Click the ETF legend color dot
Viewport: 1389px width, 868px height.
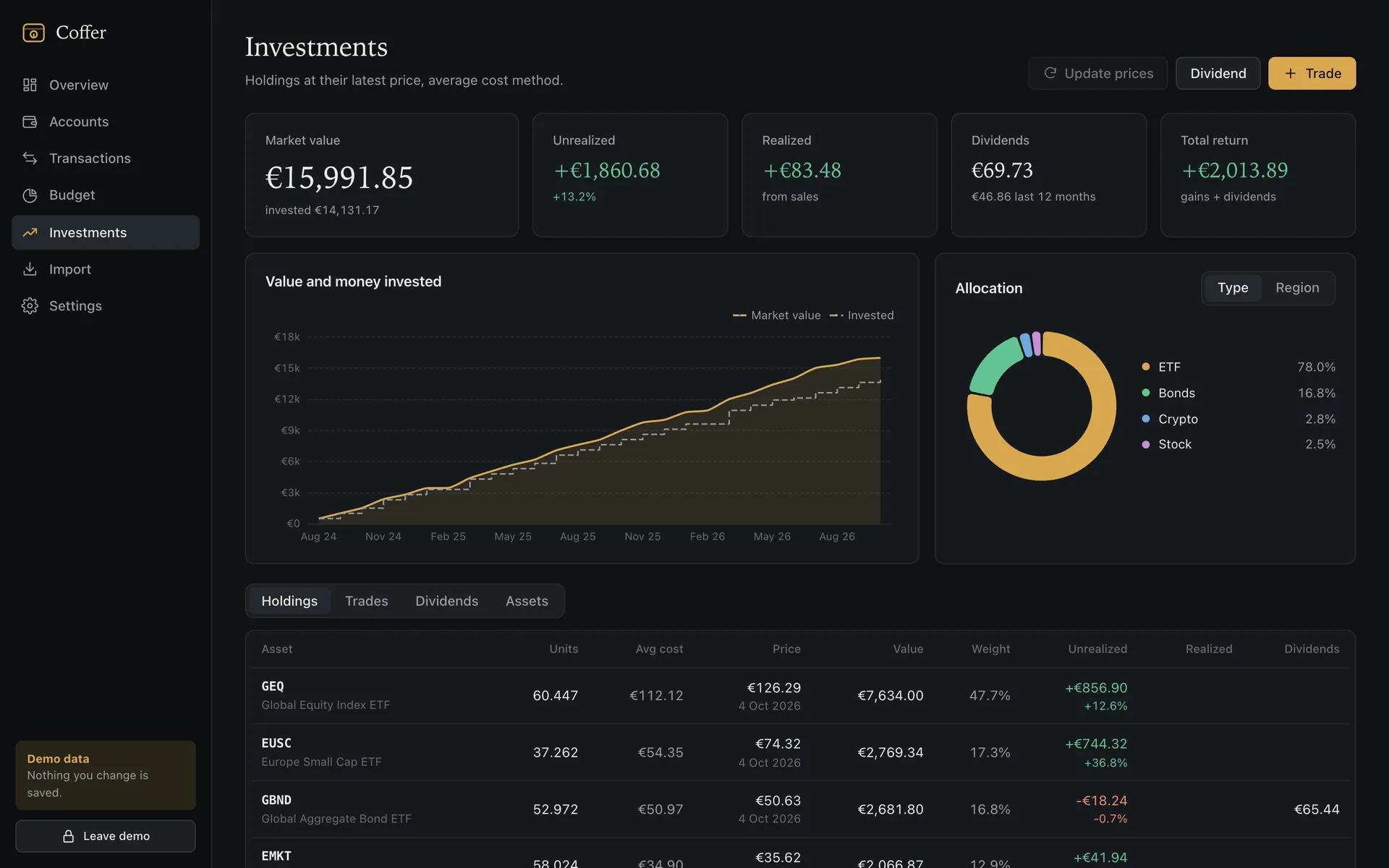pos(1146,367)
